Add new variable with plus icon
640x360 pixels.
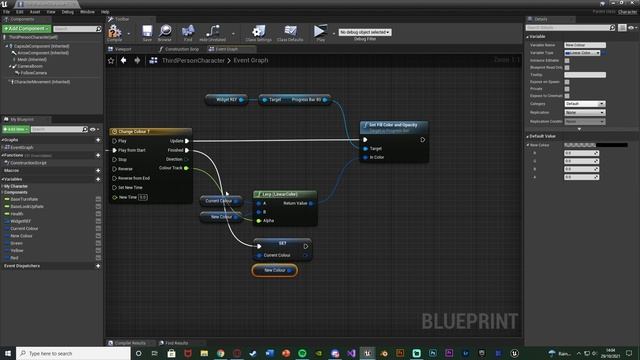point(98,179)
